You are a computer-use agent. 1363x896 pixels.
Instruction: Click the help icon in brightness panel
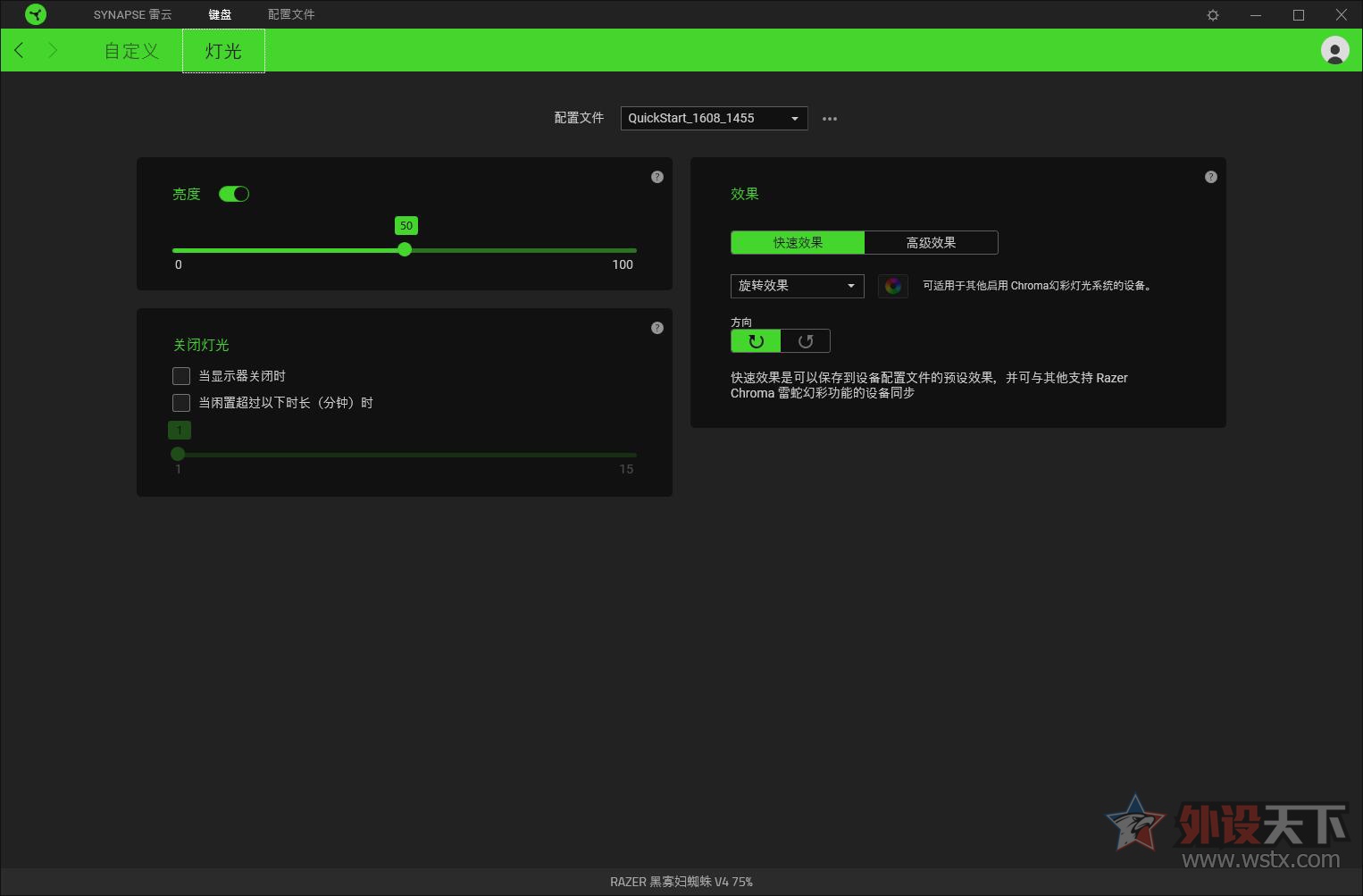(x=657, y=177)
